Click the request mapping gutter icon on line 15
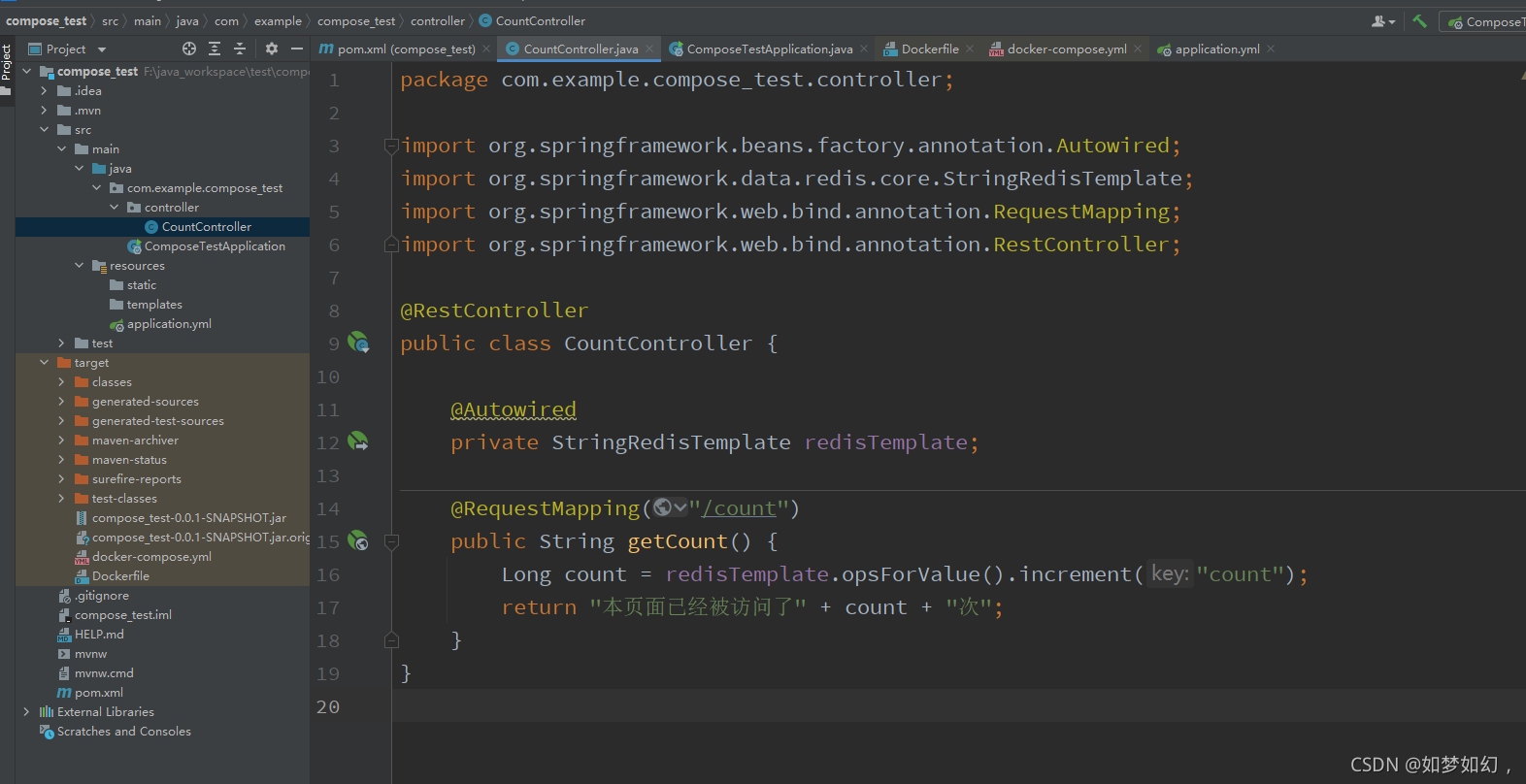 click(x=358, y=540)
